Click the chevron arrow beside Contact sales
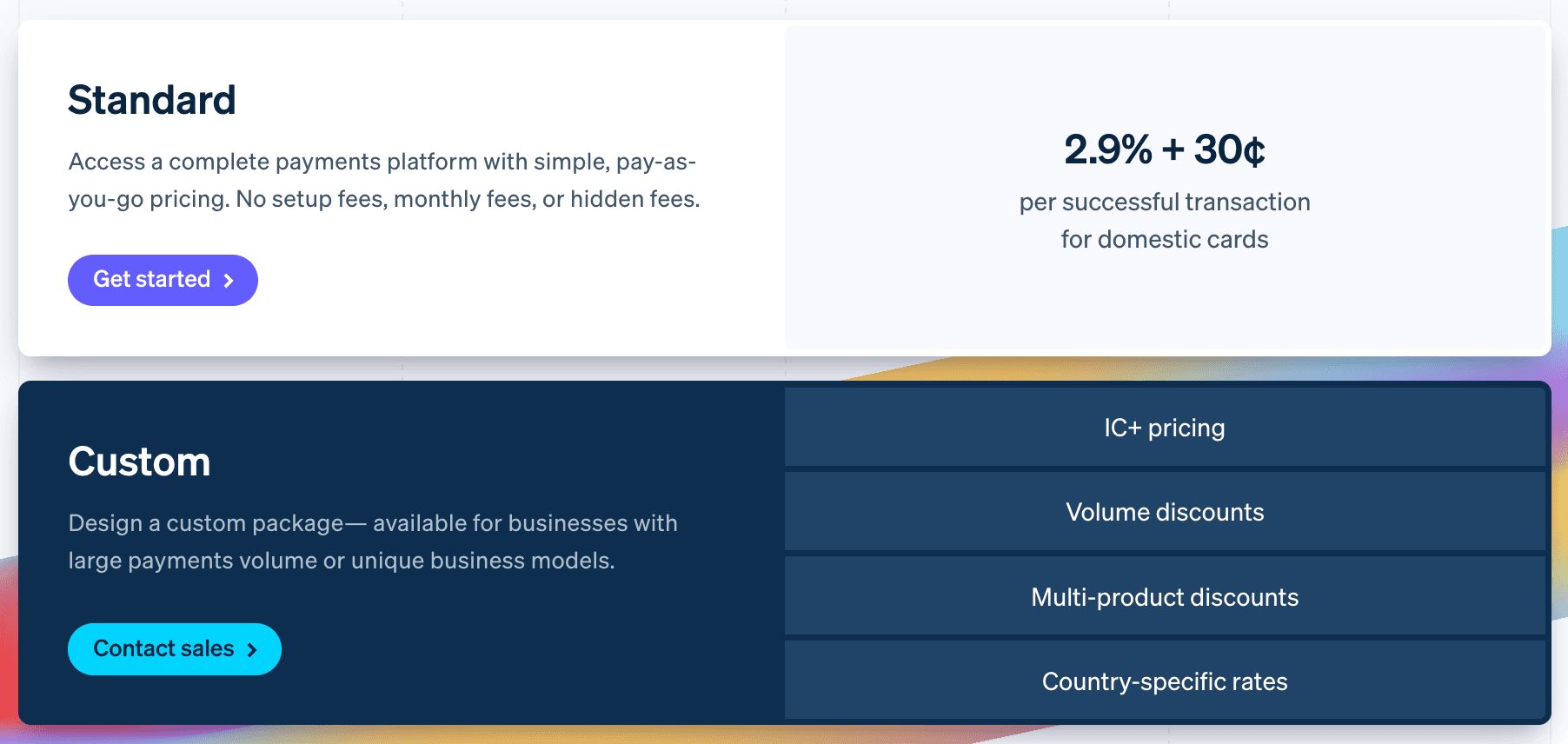Viewport: 1568px width, 744px height. pyautogui.click(x=252, y=650)
